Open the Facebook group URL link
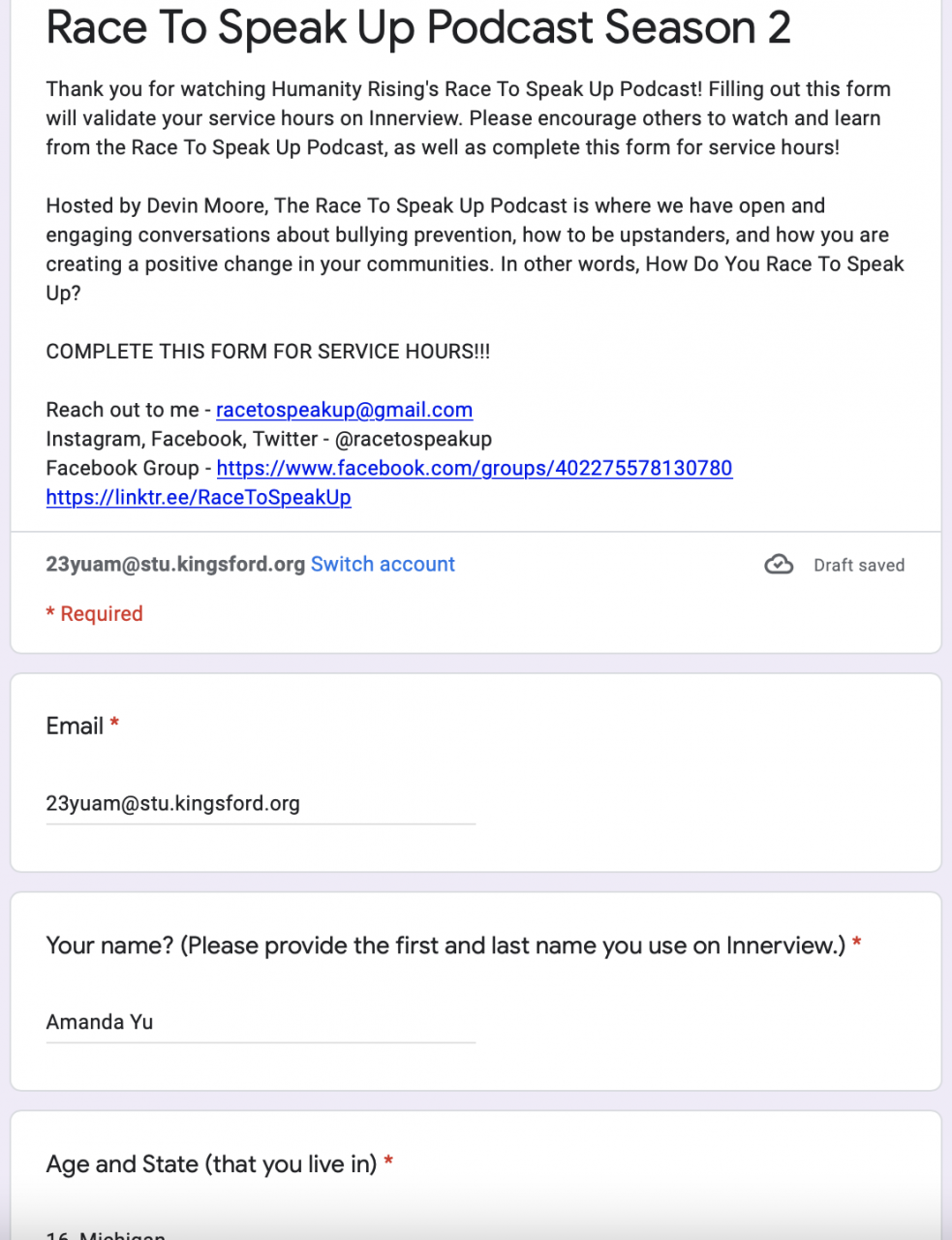This screenshot has width=952, height=1240. pyautogui.click(x=474, y=468)
